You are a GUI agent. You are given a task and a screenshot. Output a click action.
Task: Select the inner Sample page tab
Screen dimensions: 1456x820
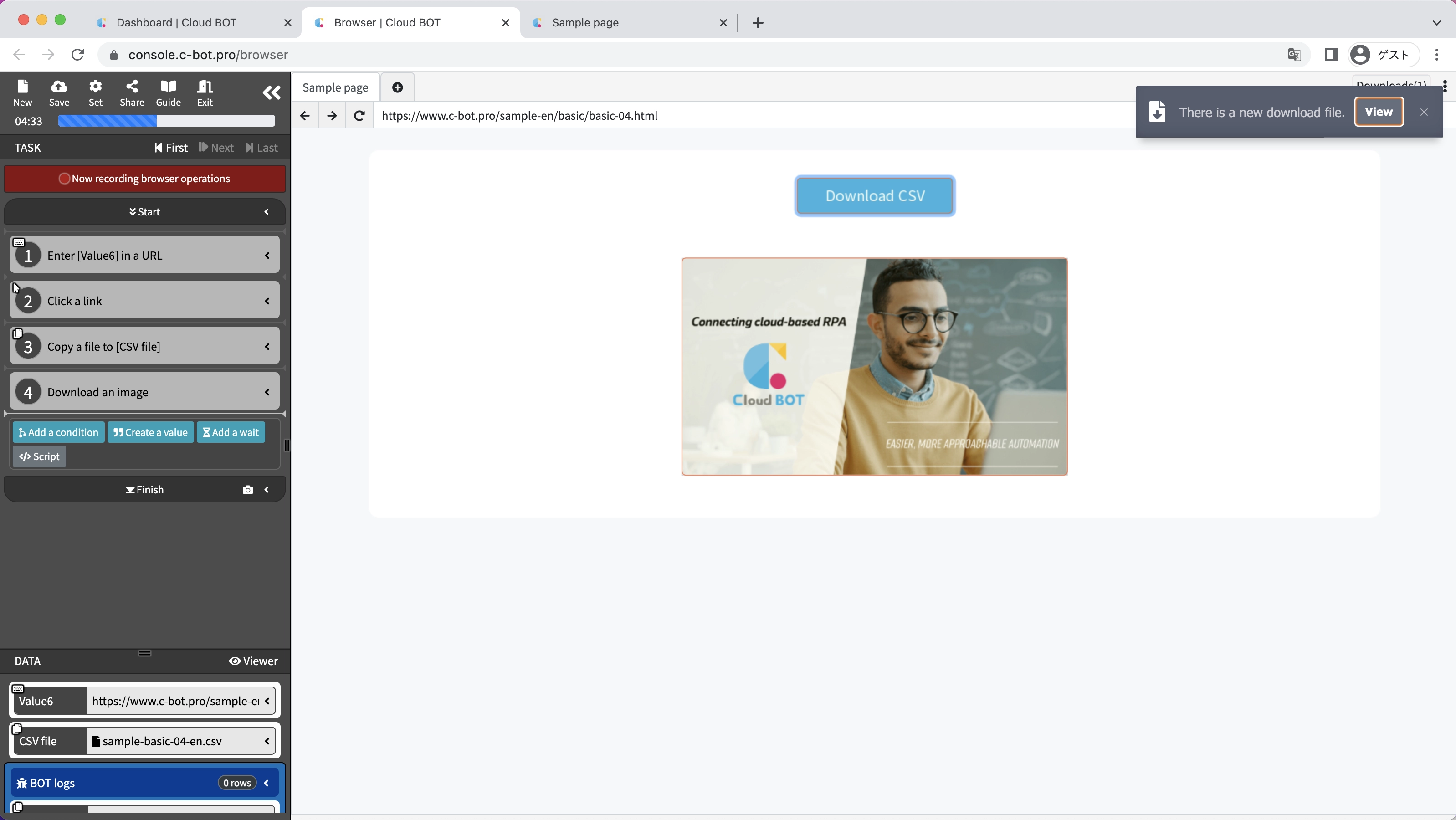click(335, 87)
